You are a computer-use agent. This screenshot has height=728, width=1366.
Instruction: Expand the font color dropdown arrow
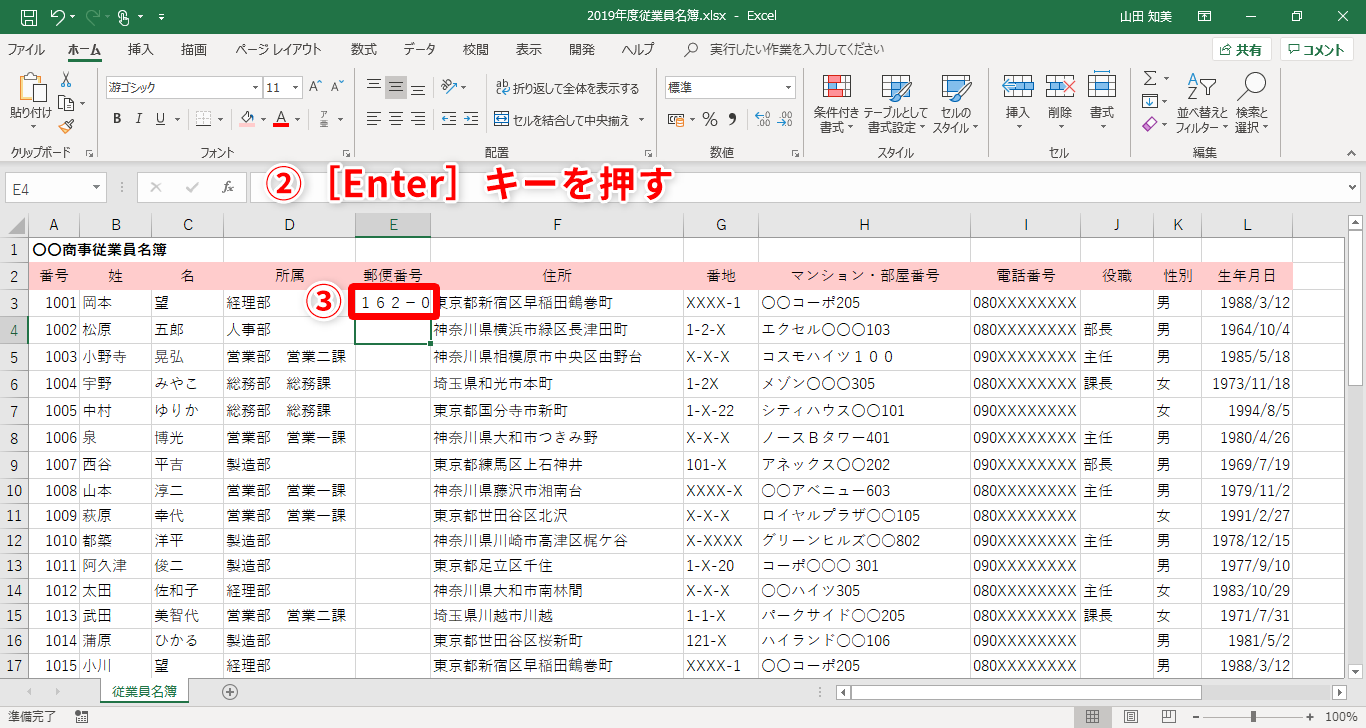click(298, 119)
